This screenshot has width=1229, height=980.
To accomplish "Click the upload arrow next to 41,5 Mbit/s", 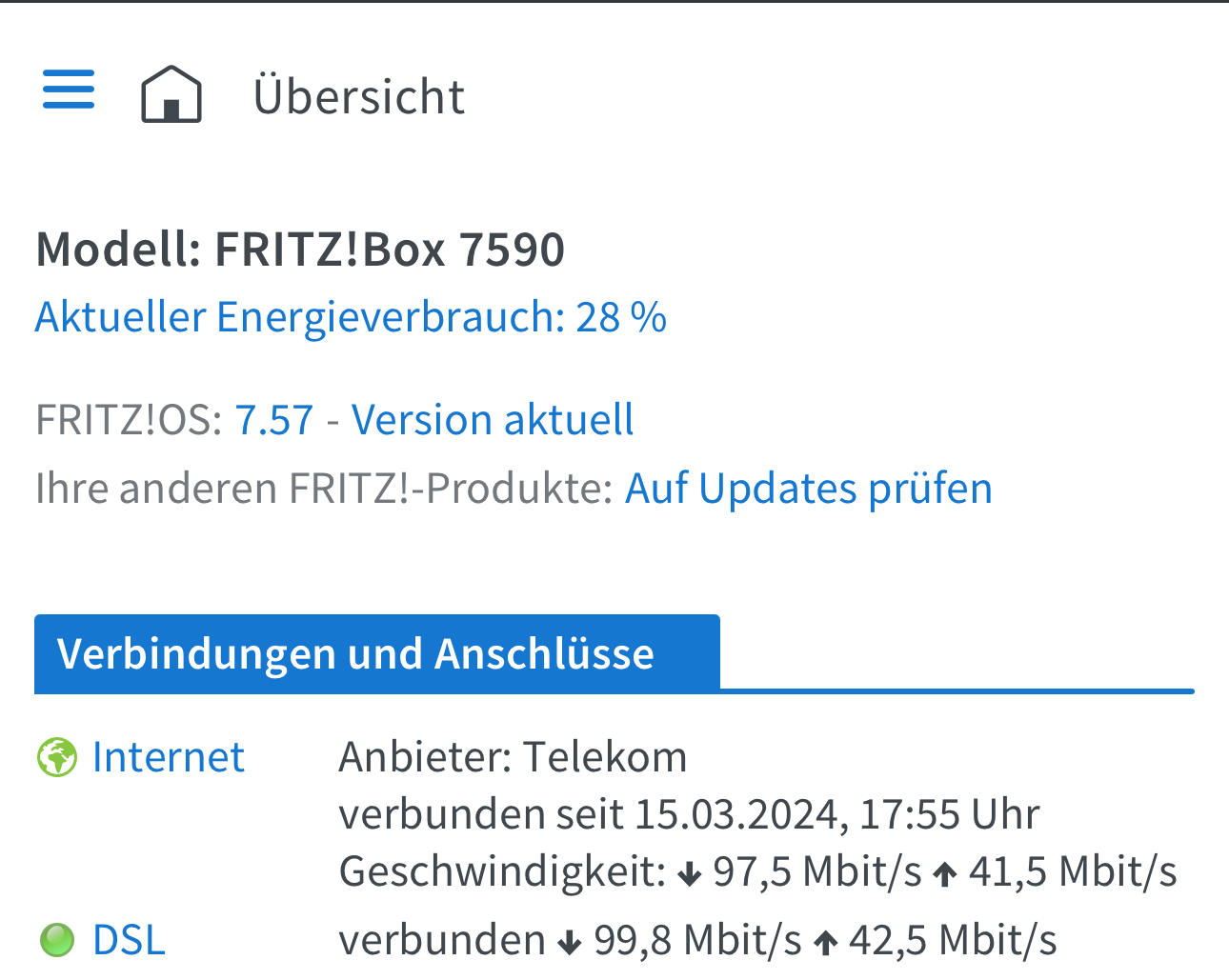I will pos(944,873).
